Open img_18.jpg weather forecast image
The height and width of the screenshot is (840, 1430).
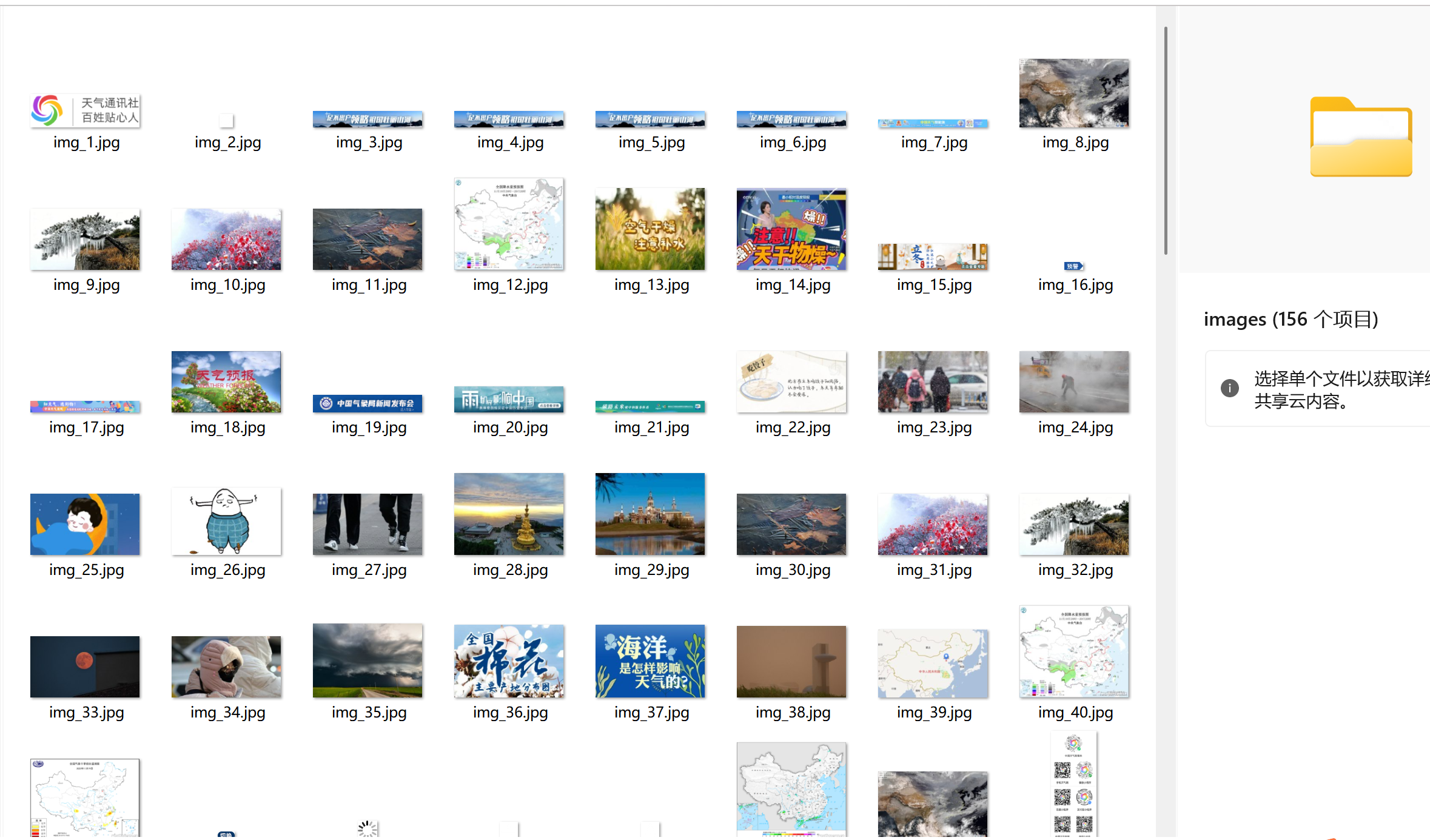pyautogui.click(x=226, y=381)
